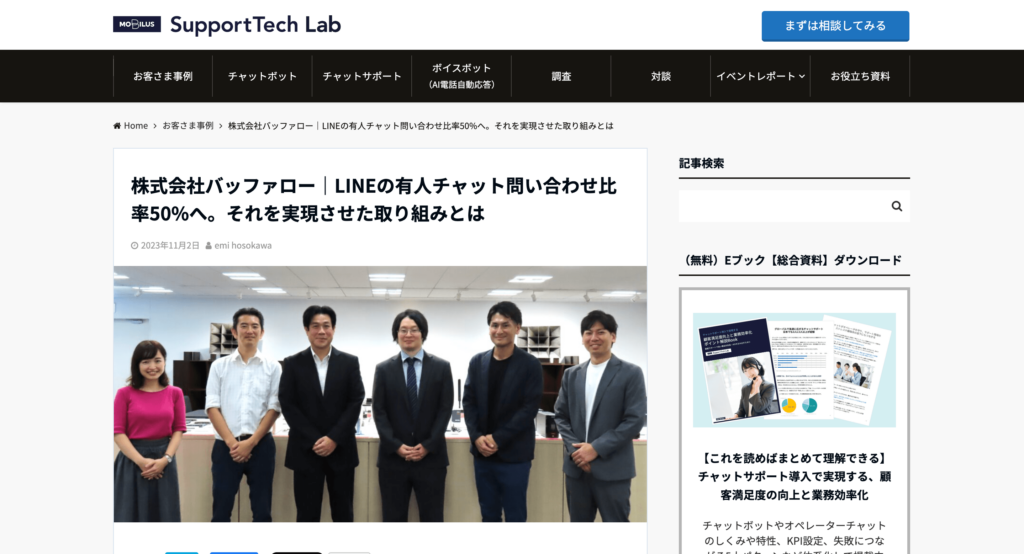Open the 対談 navigation item
This screenshot has width=1024, height=554.
660,76
